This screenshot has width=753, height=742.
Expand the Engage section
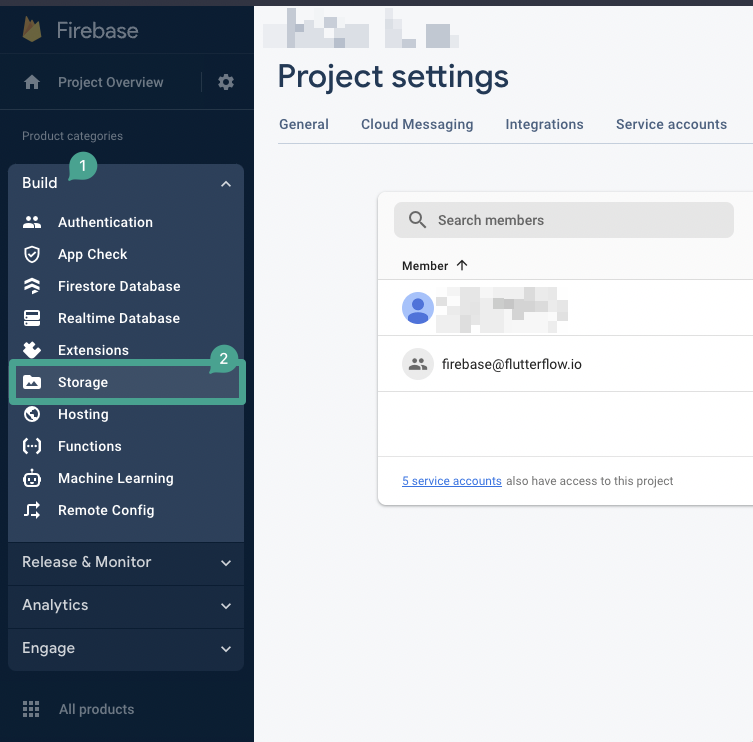pos(126,648)
